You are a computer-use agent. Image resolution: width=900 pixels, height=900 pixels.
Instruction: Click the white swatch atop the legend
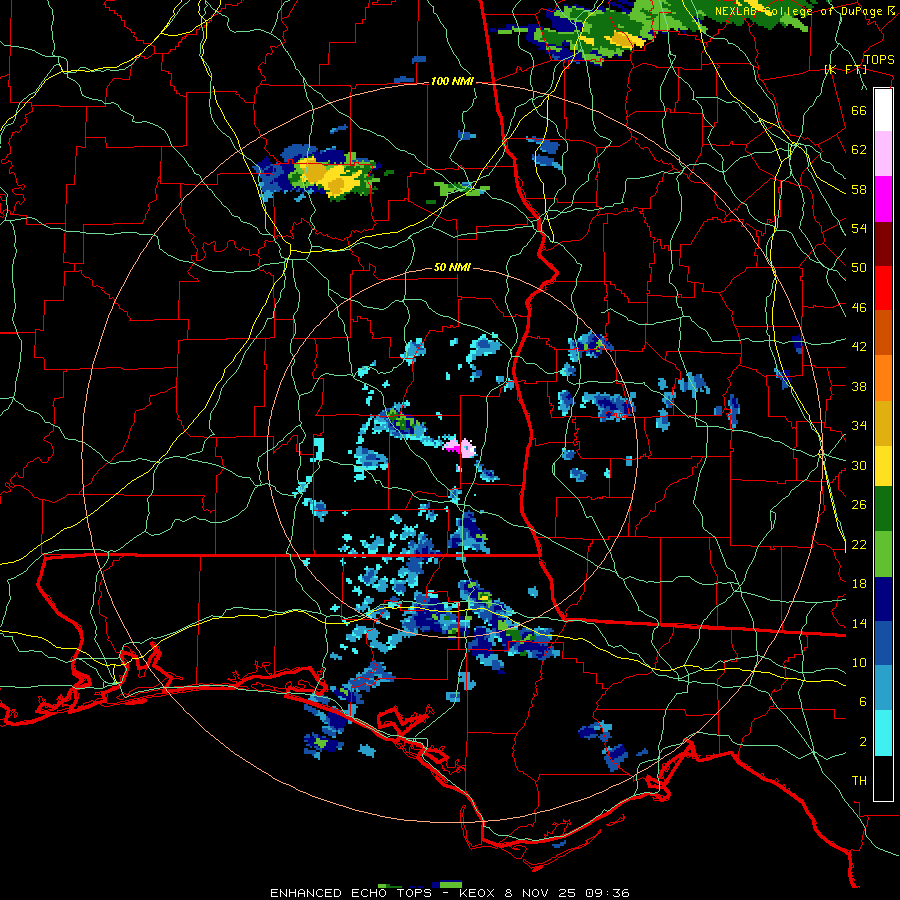(x=883, y=110)
